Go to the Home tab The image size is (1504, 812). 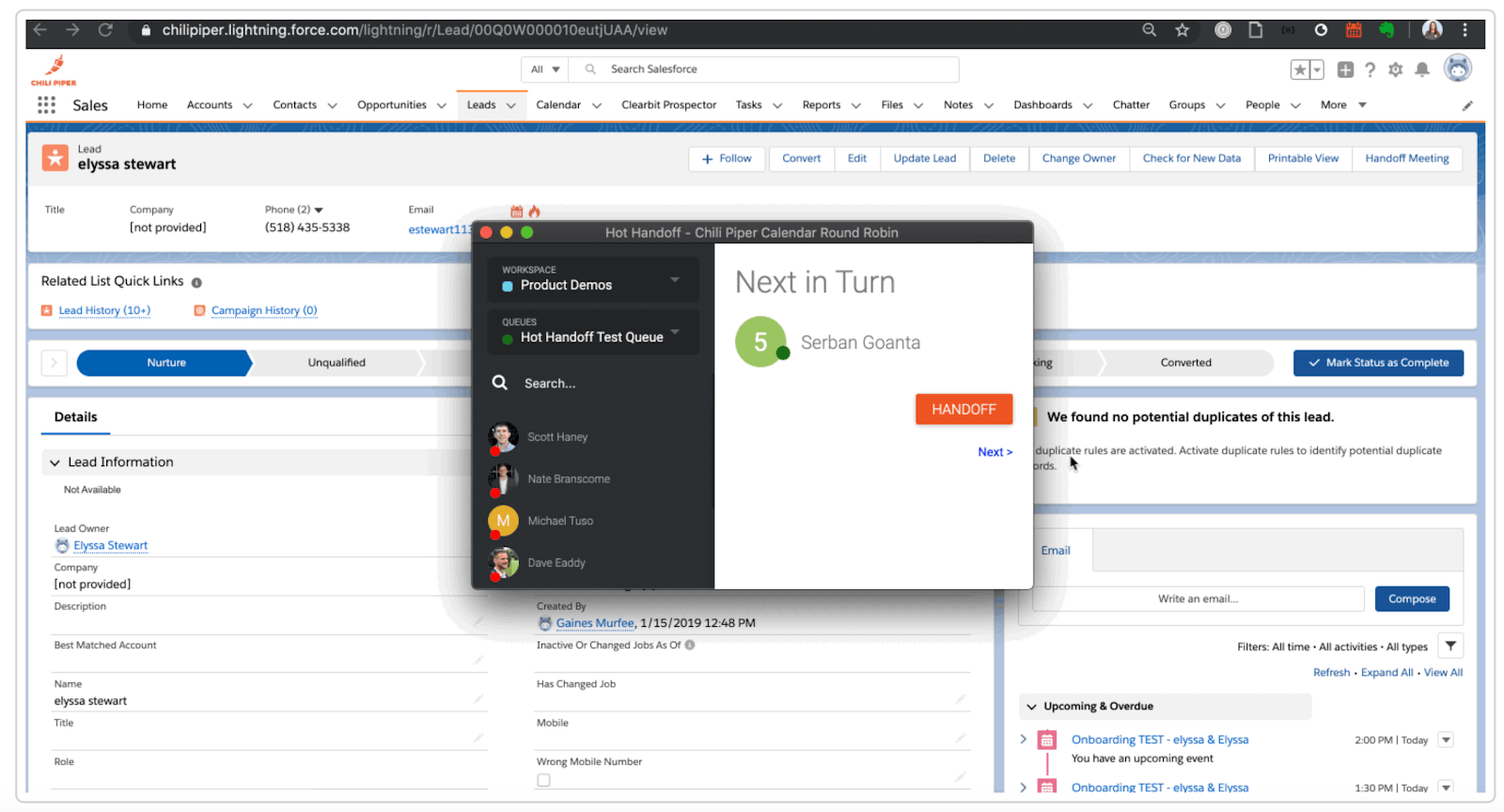click(x=152, y=105)
